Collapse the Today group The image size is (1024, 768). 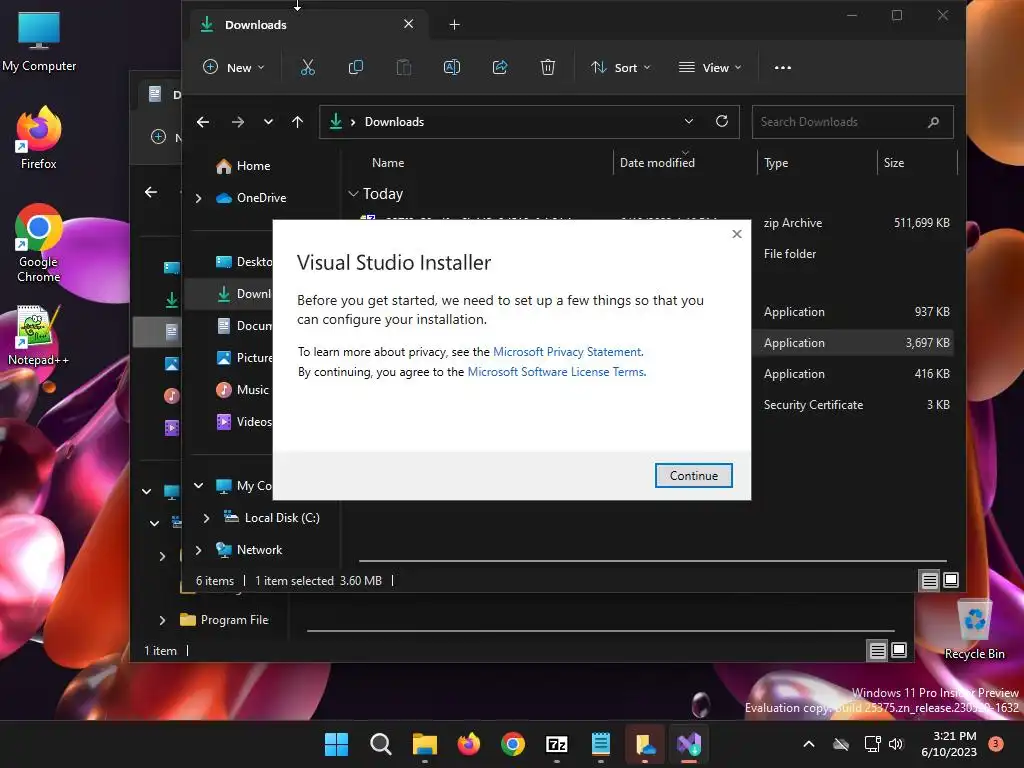353,193
